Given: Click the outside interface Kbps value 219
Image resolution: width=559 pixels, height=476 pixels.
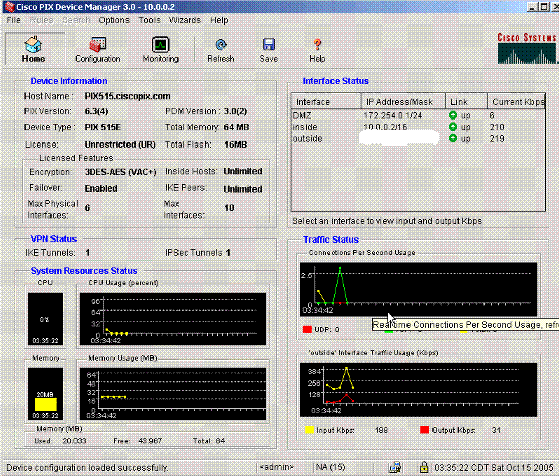Looking at the screenshot, I should (497, 138).
